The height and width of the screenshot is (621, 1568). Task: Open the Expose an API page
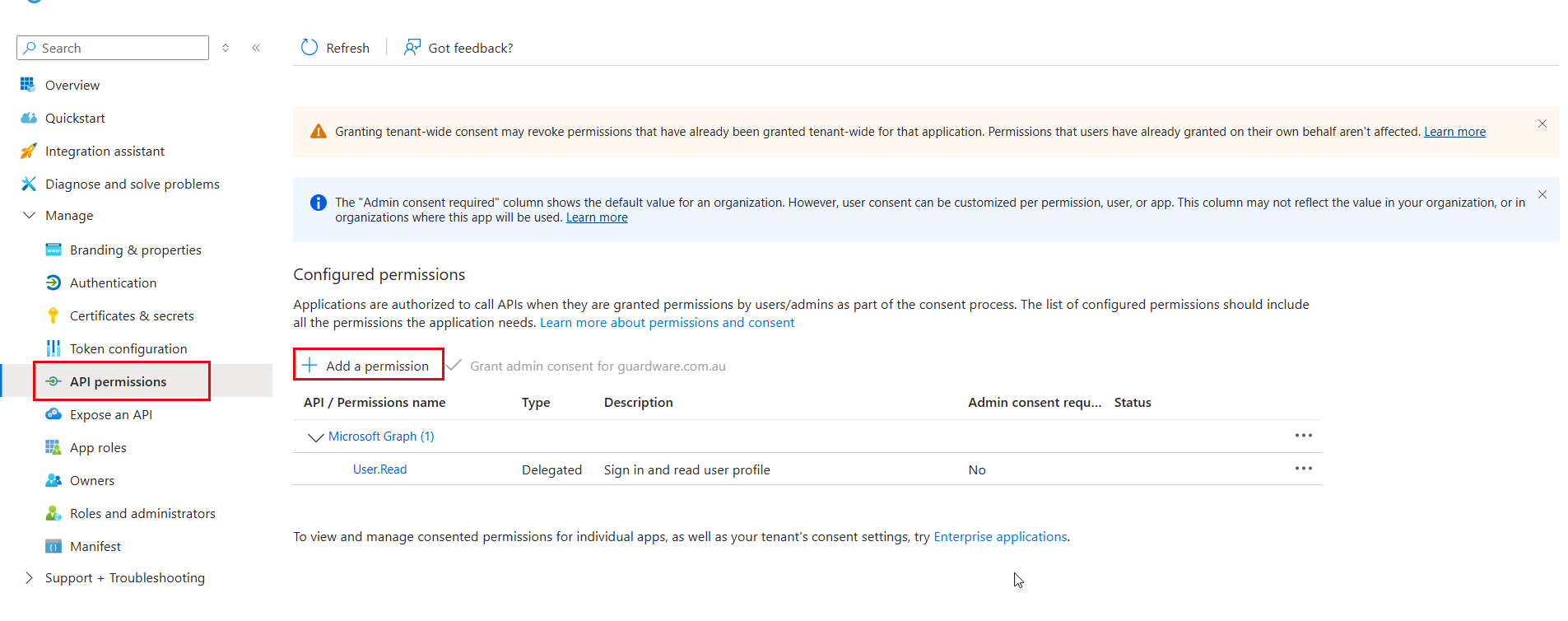pyautogui.click(x=111, y=414)
